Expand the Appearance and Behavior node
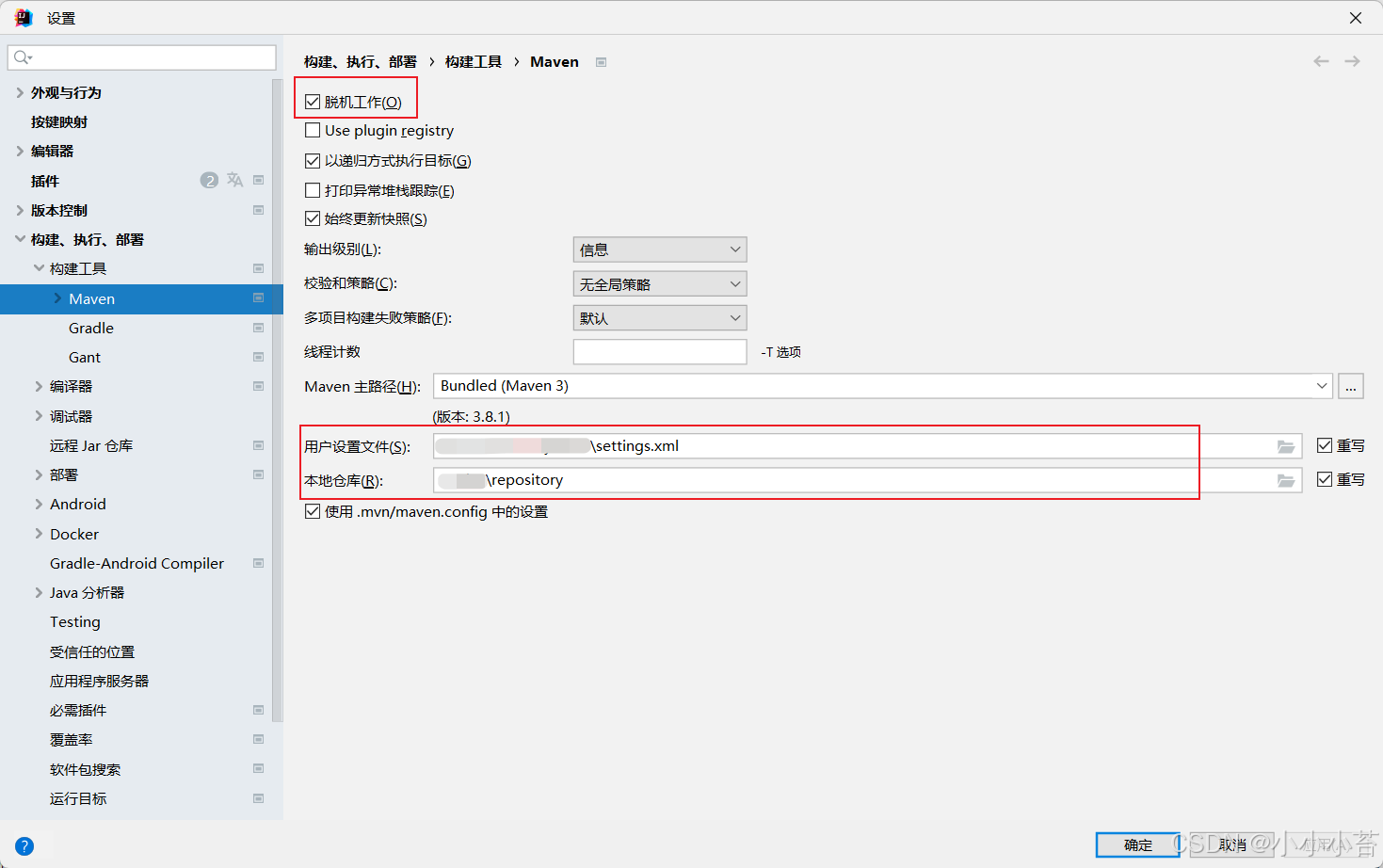Screen dimensions: 1383x868 tap(20, 92)
